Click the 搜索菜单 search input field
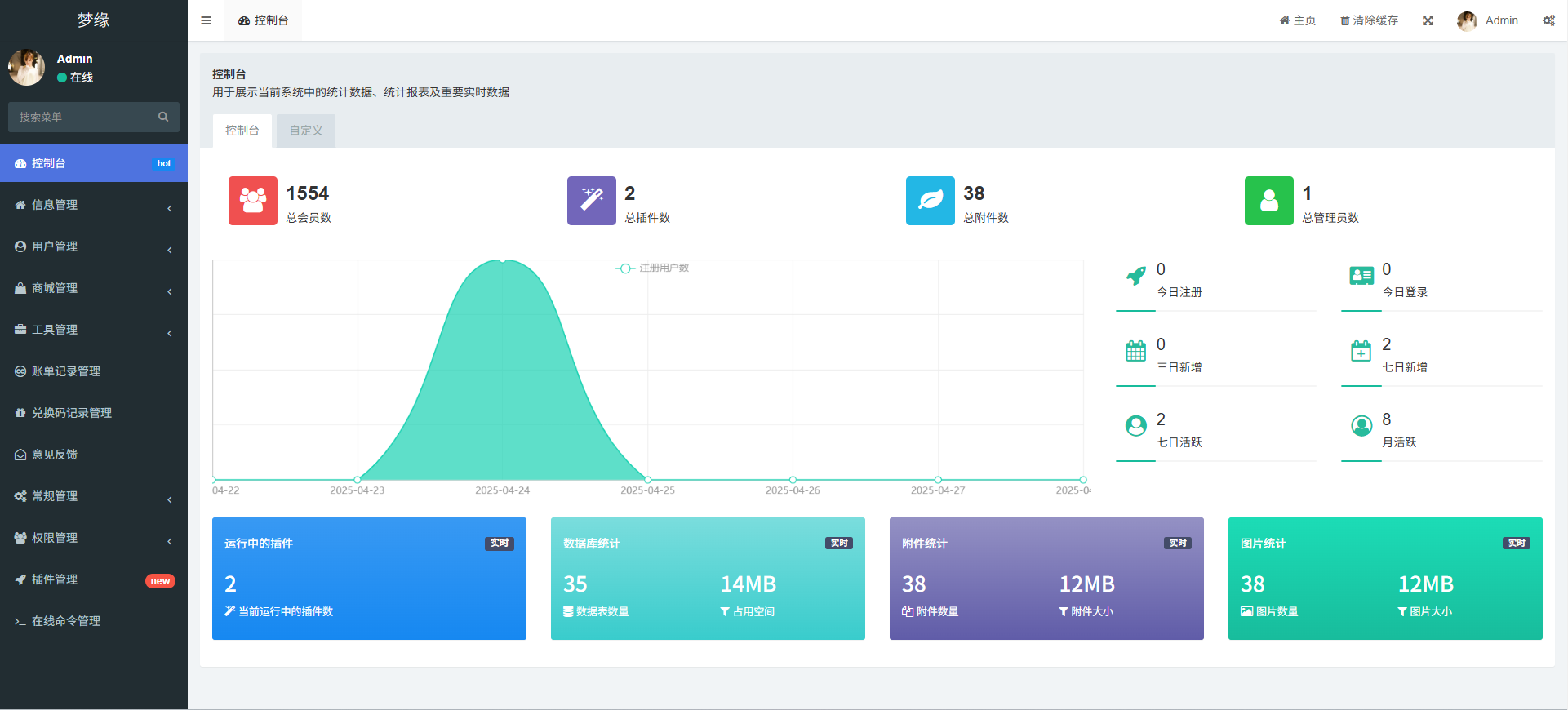The image size is (1568, 710). click(86, 117)
